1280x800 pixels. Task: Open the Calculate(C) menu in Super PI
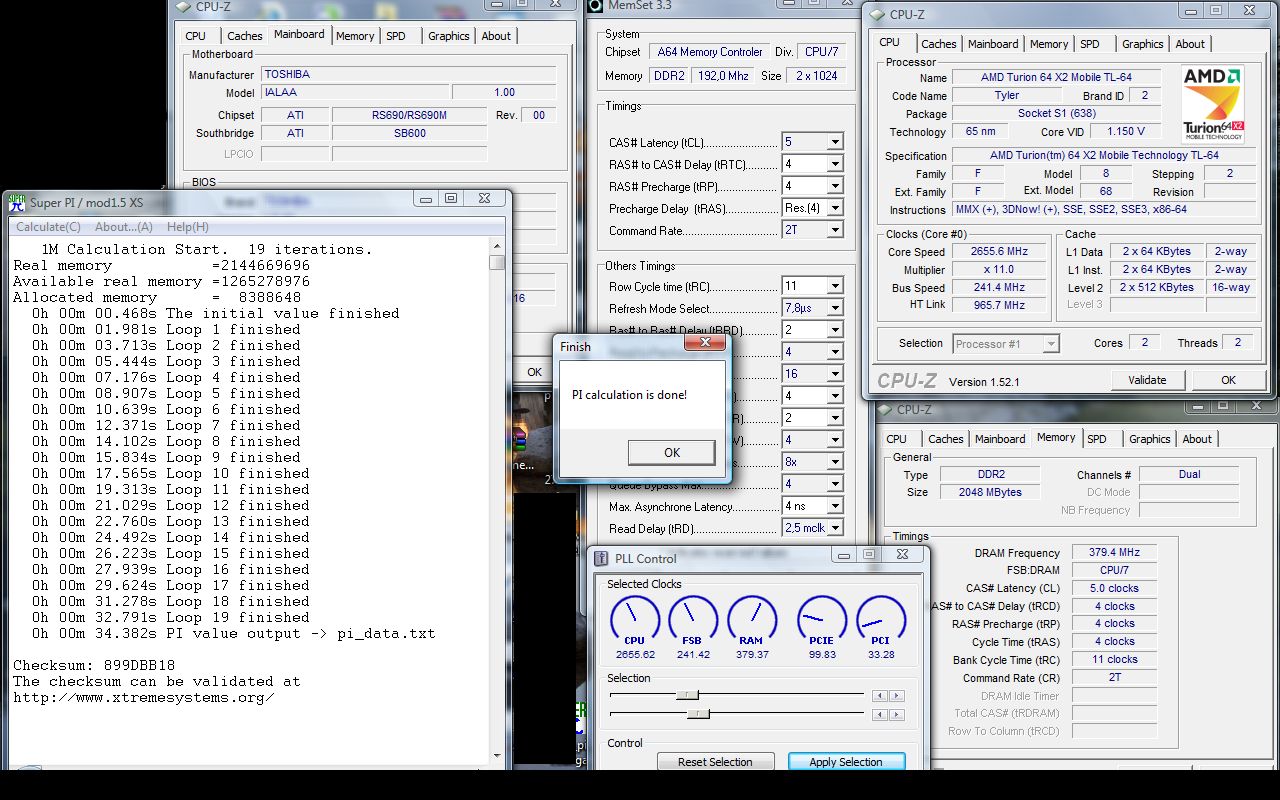[49, 227]
